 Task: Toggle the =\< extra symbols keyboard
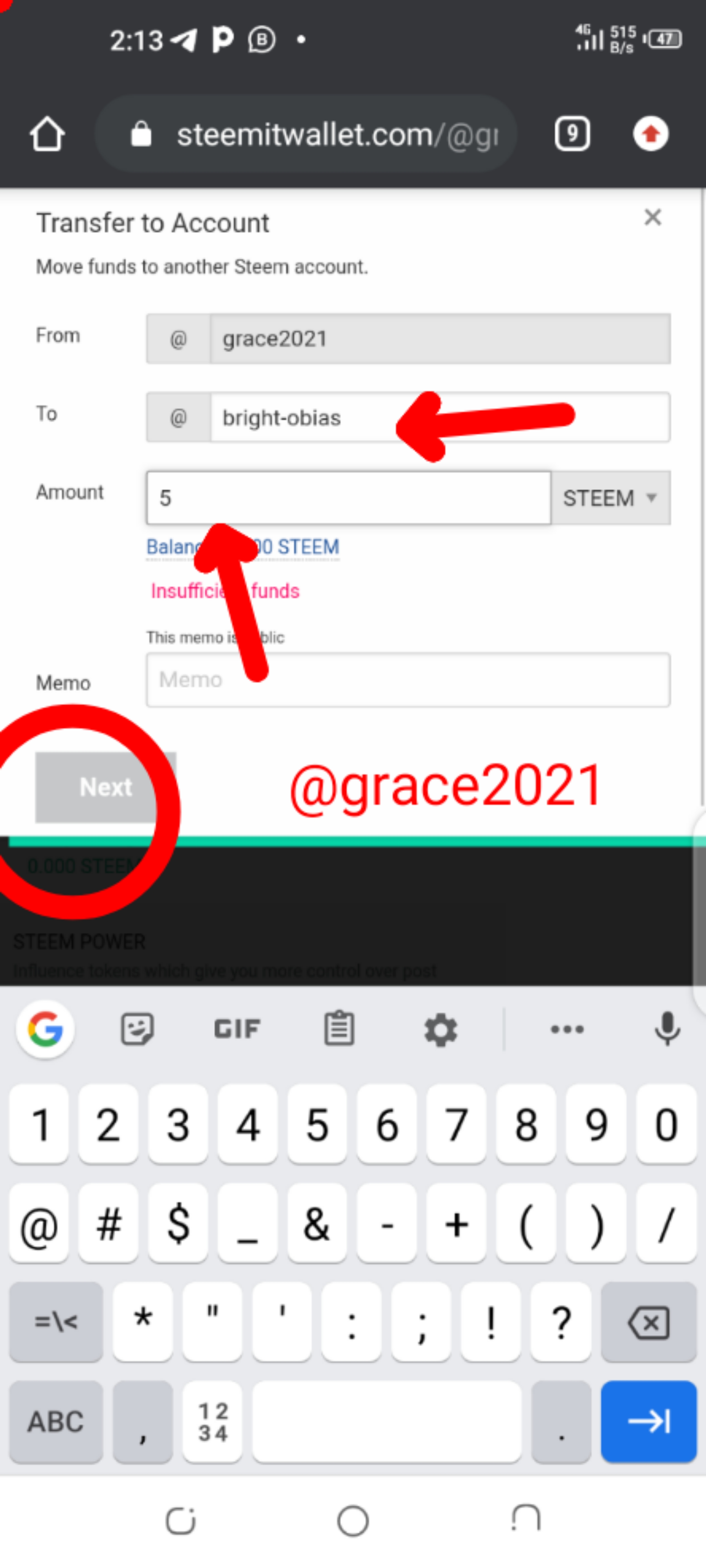click(x=56, y=1321)
